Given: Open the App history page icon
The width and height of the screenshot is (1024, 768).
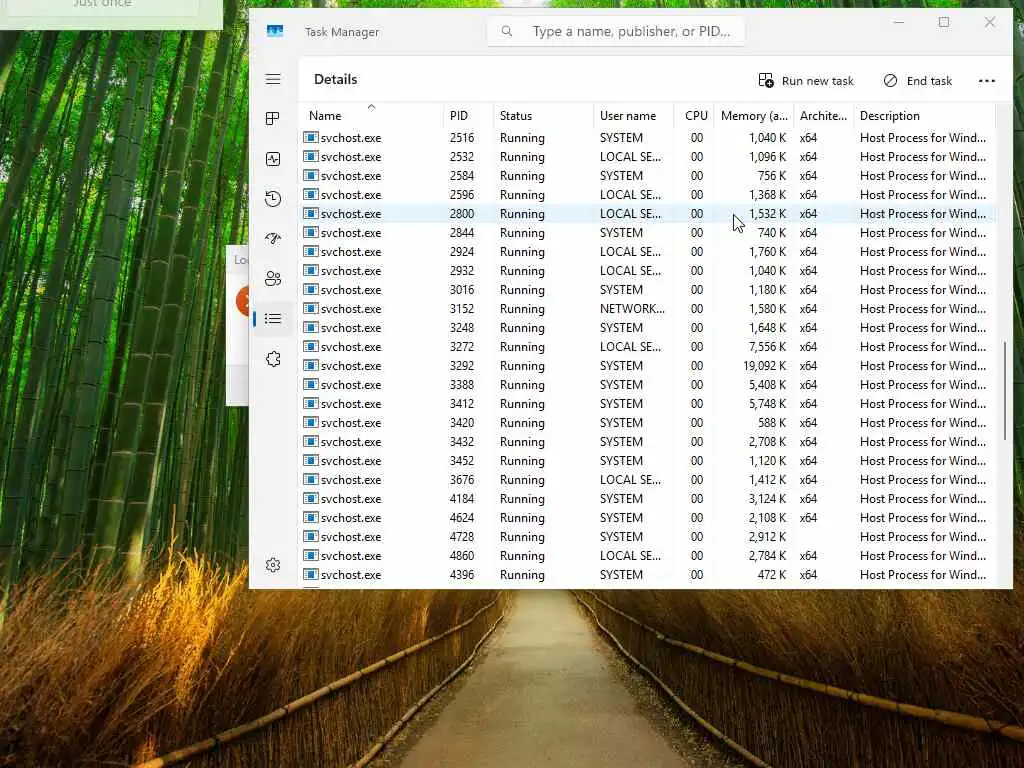Looking at the screenshot, I should pos(273,199).
